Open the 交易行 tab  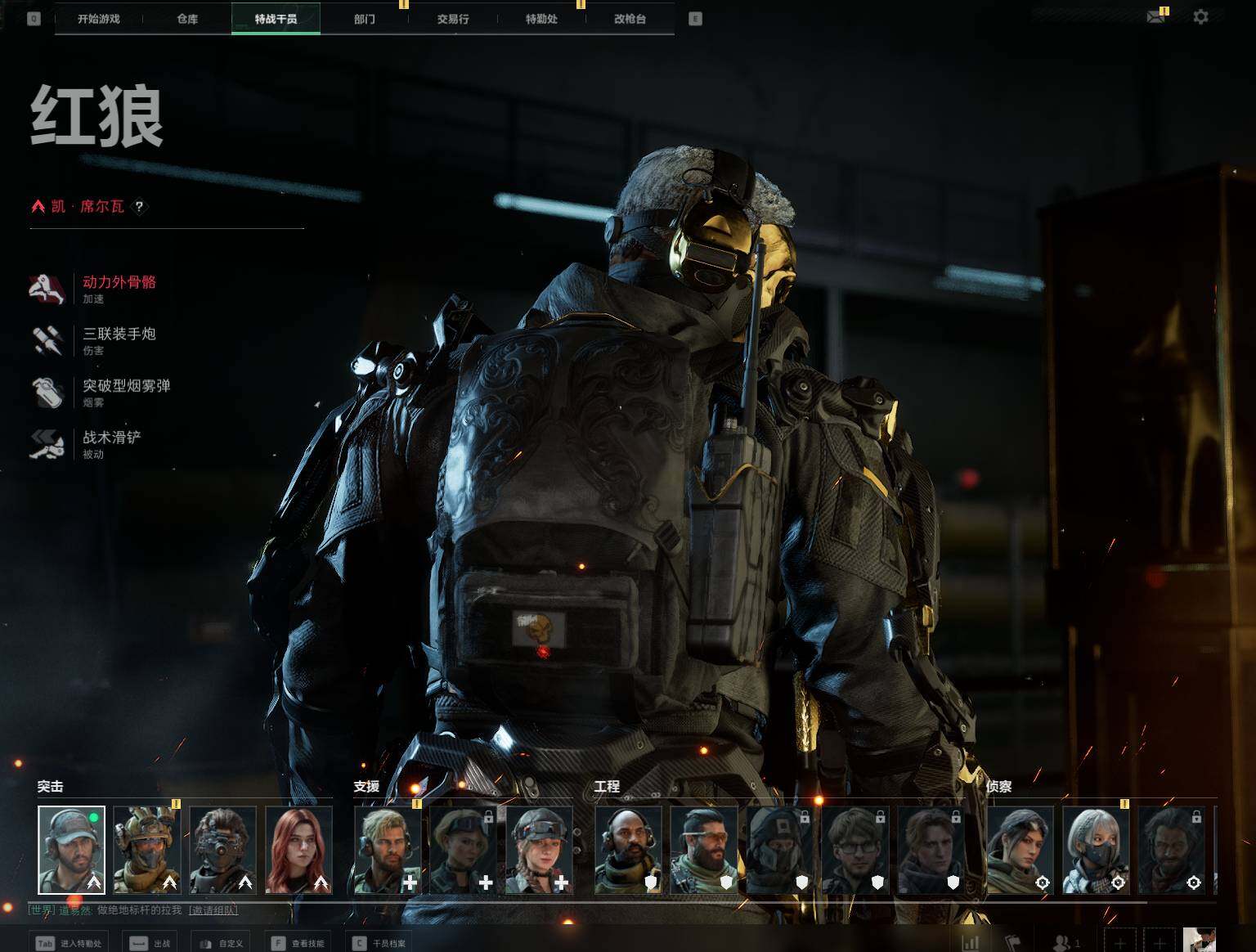[x=453, y=19]
